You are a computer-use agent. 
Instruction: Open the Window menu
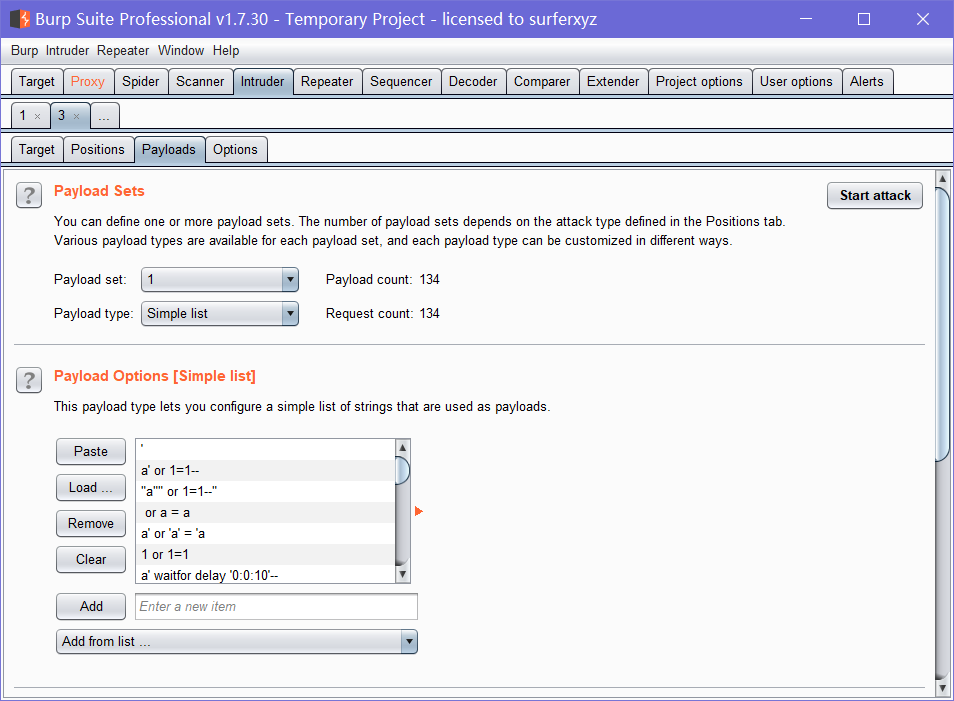coord(181,51)
